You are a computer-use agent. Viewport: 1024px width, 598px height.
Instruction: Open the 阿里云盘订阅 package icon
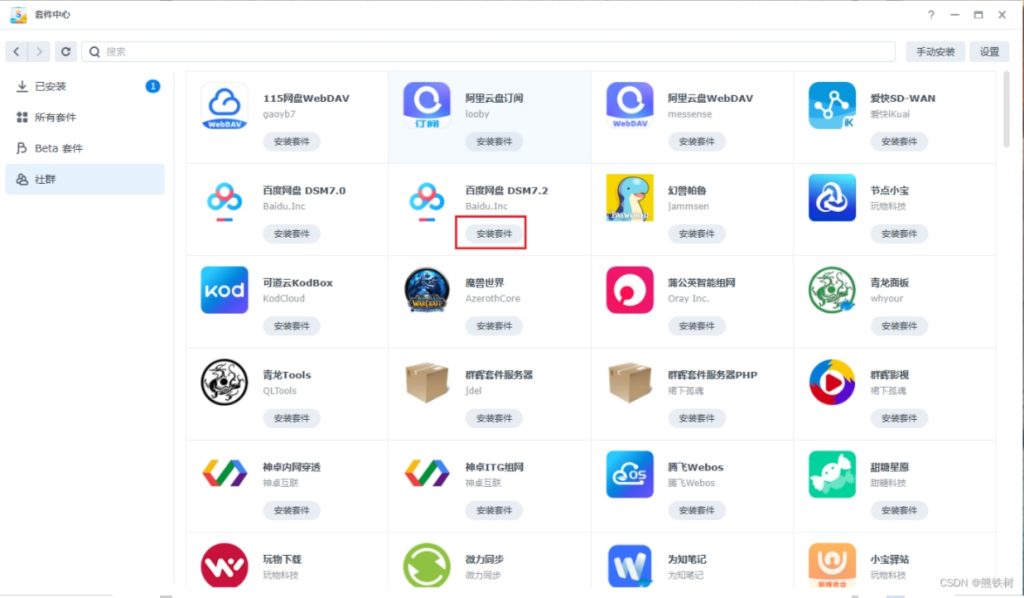pos(426,106)
